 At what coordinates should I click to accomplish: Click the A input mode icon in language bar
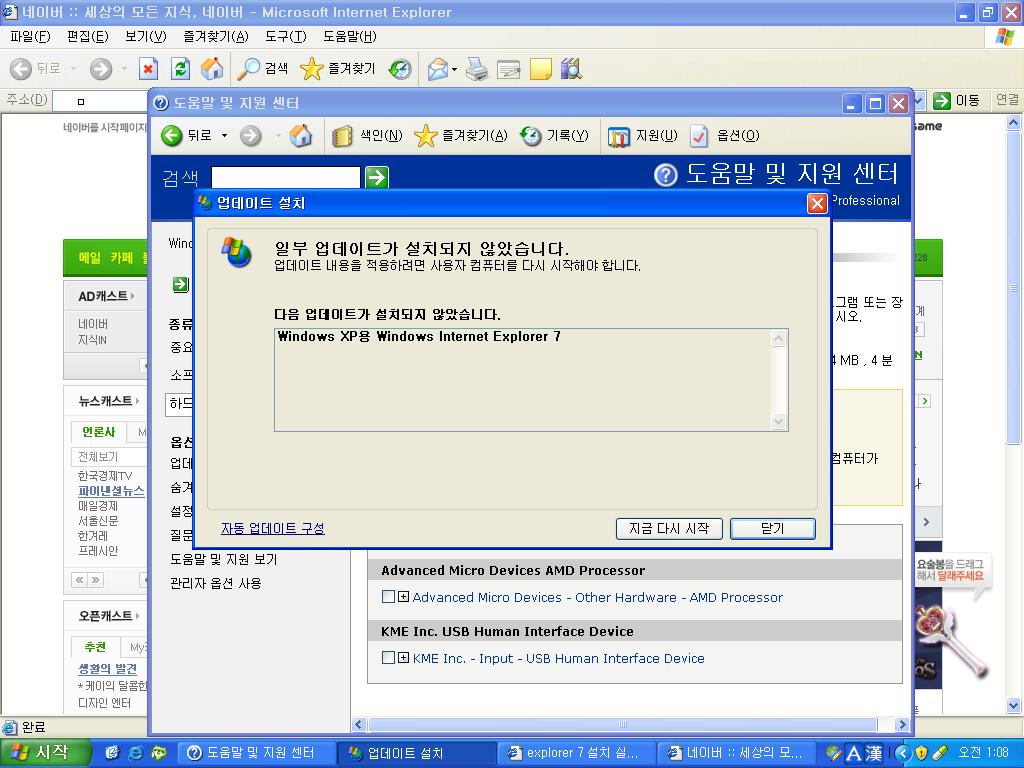854,753
